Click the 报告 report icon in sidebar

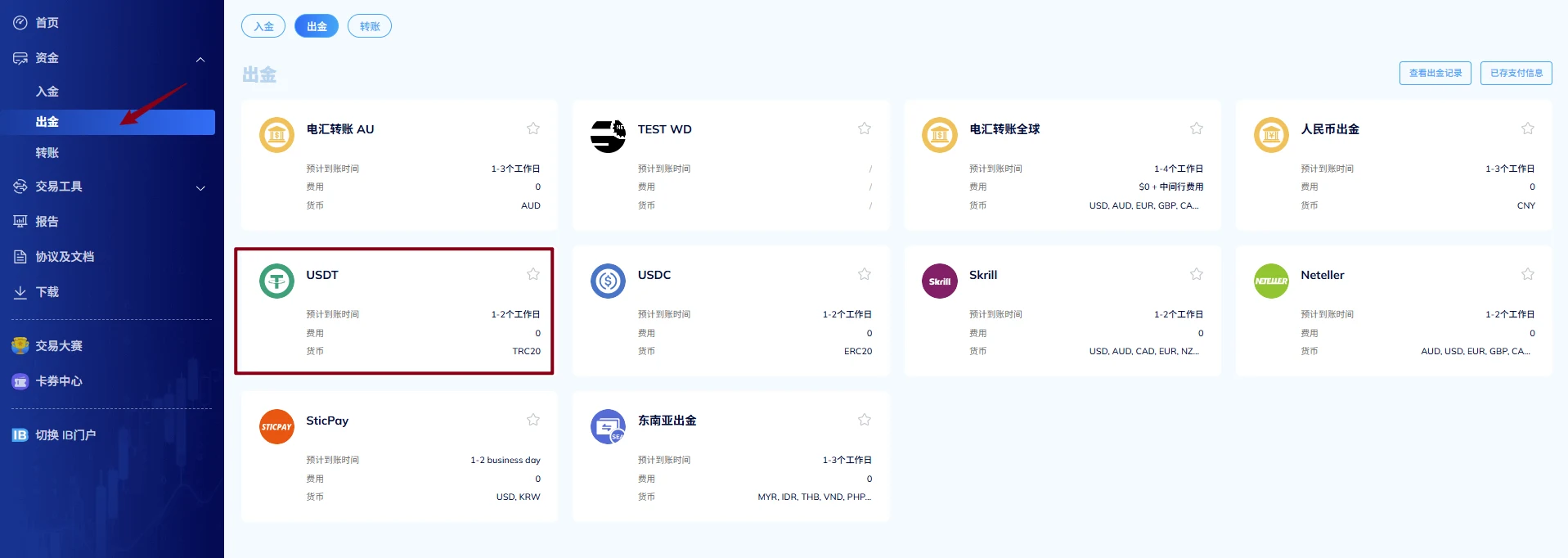pos(20,222)
